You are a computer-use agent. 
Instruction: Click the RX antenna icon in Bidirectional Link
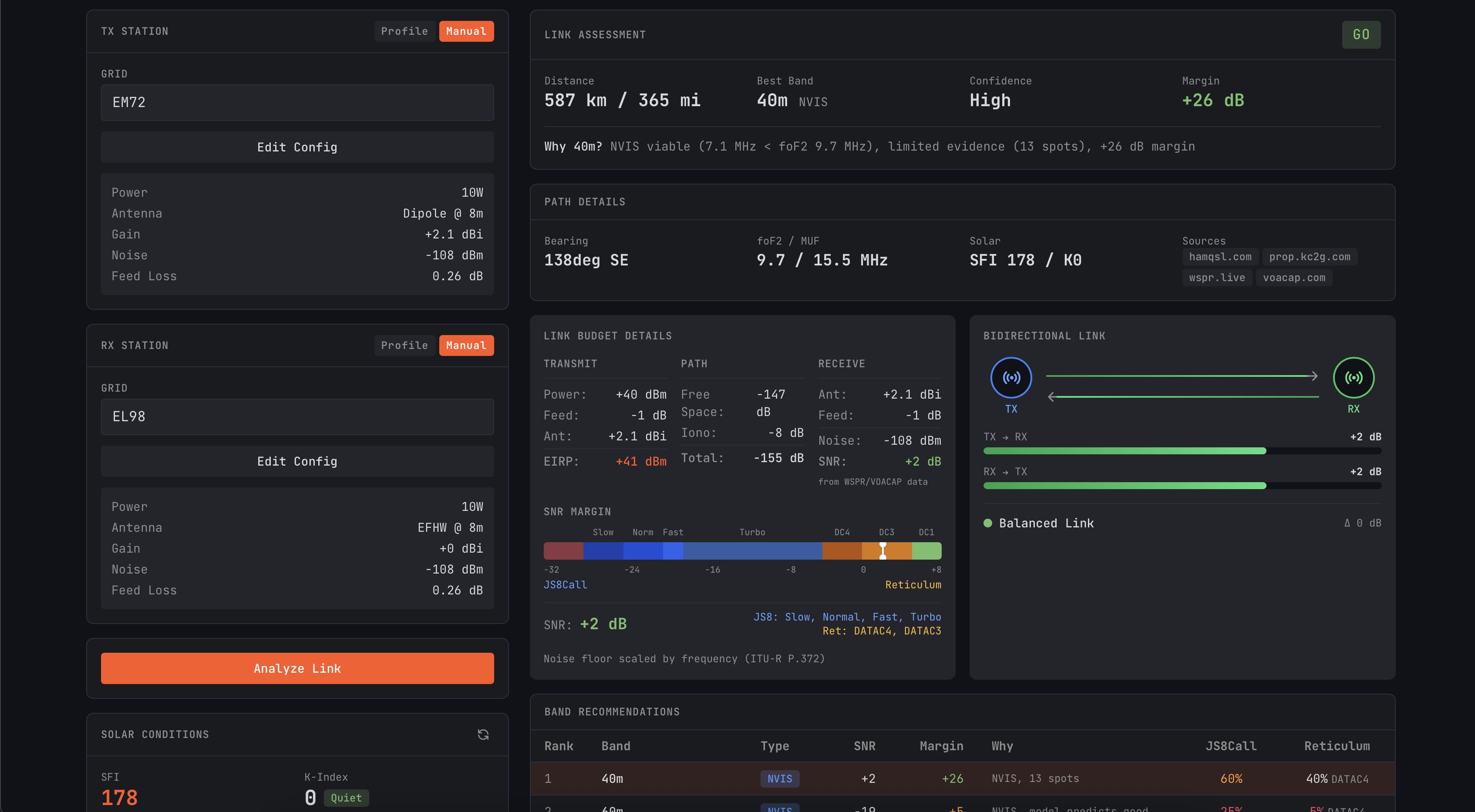pos(1354,378)
